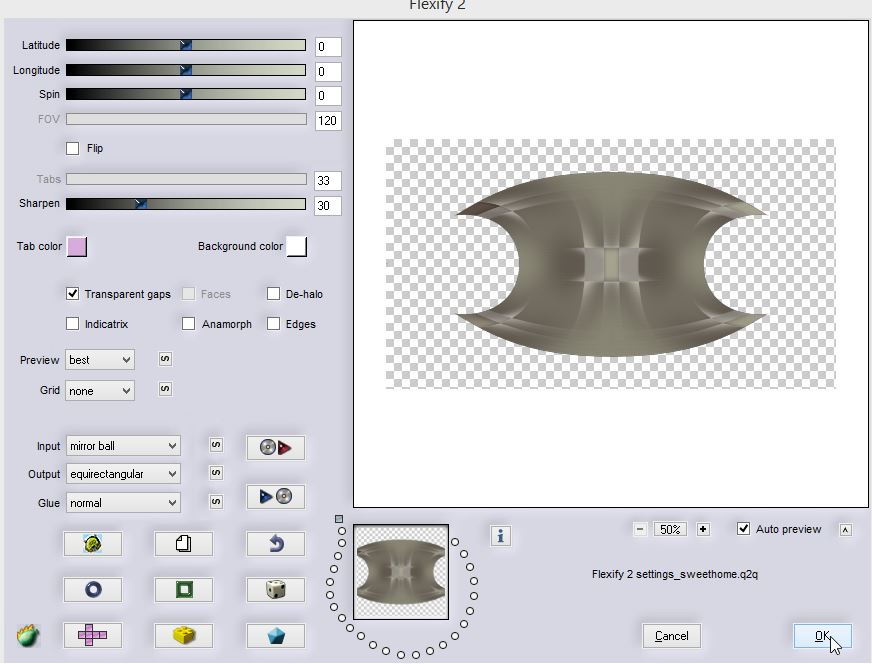Click the dark blue ring button

[92, 589]
